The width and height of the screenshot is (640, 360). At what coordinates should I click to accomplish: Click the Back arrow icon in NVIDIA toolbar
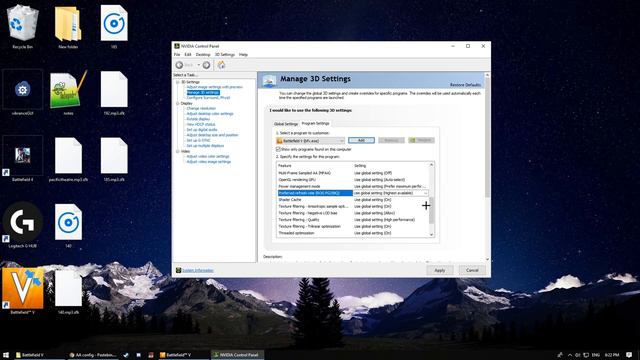[x=179, y=65]
